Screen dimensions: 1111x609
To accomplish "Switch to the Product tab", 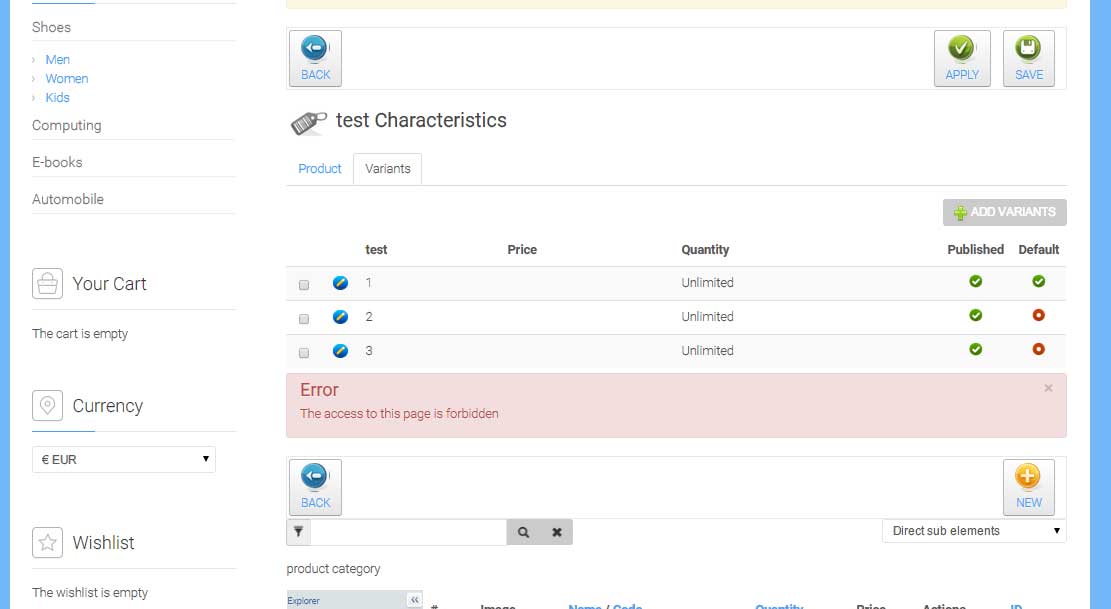I will [x=320, y=169].
